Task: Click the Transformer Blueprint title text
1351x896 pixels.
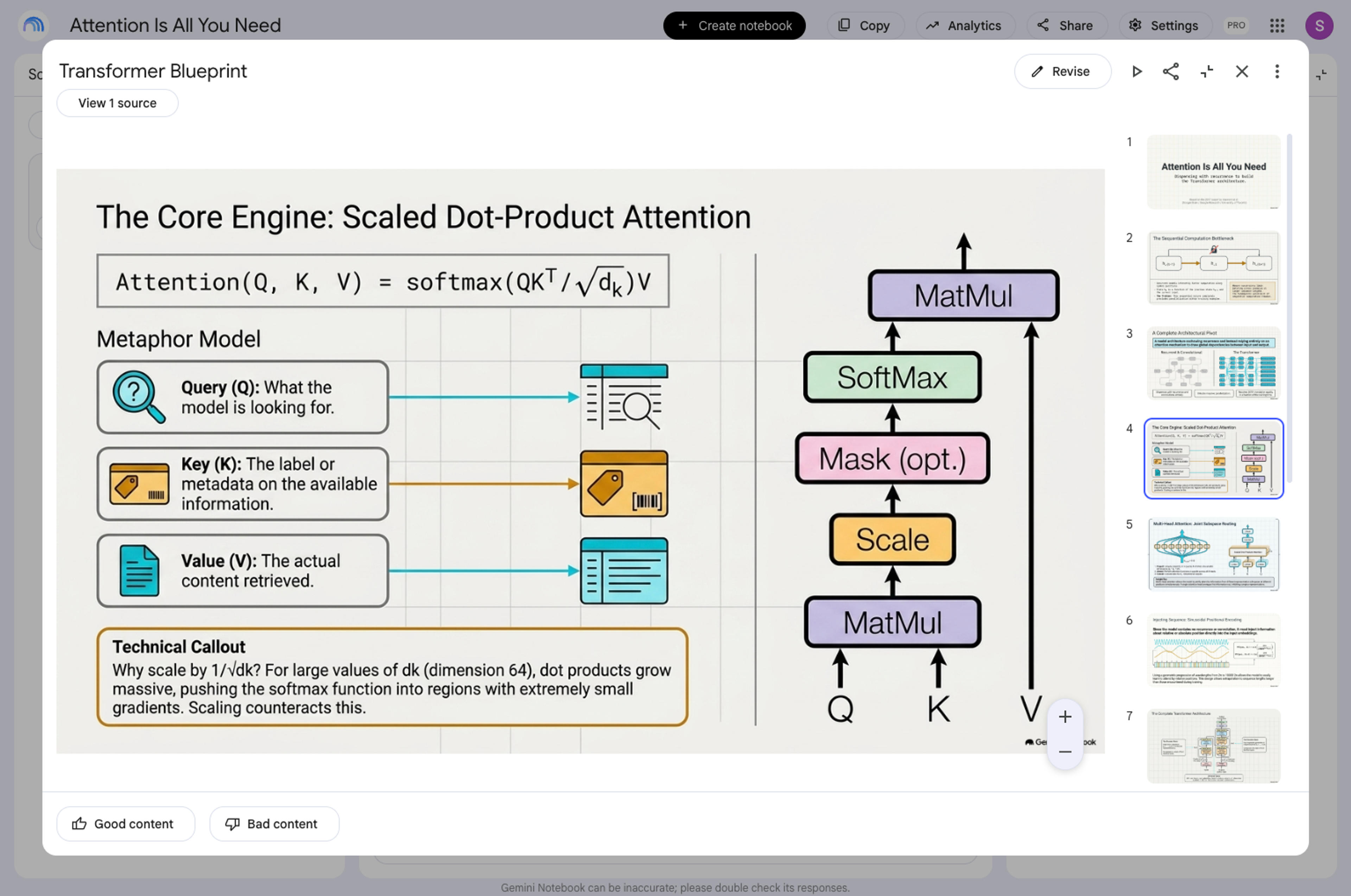Action: 153,71
